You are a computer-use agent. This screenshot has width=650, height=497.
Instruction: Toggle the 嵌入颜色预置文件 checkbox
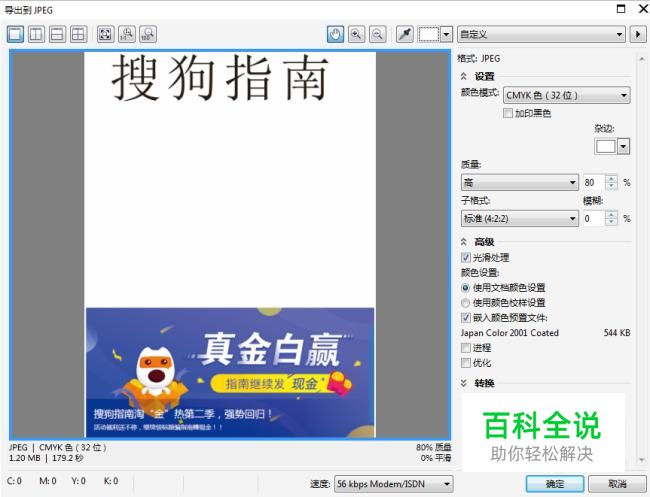point(466,318)
